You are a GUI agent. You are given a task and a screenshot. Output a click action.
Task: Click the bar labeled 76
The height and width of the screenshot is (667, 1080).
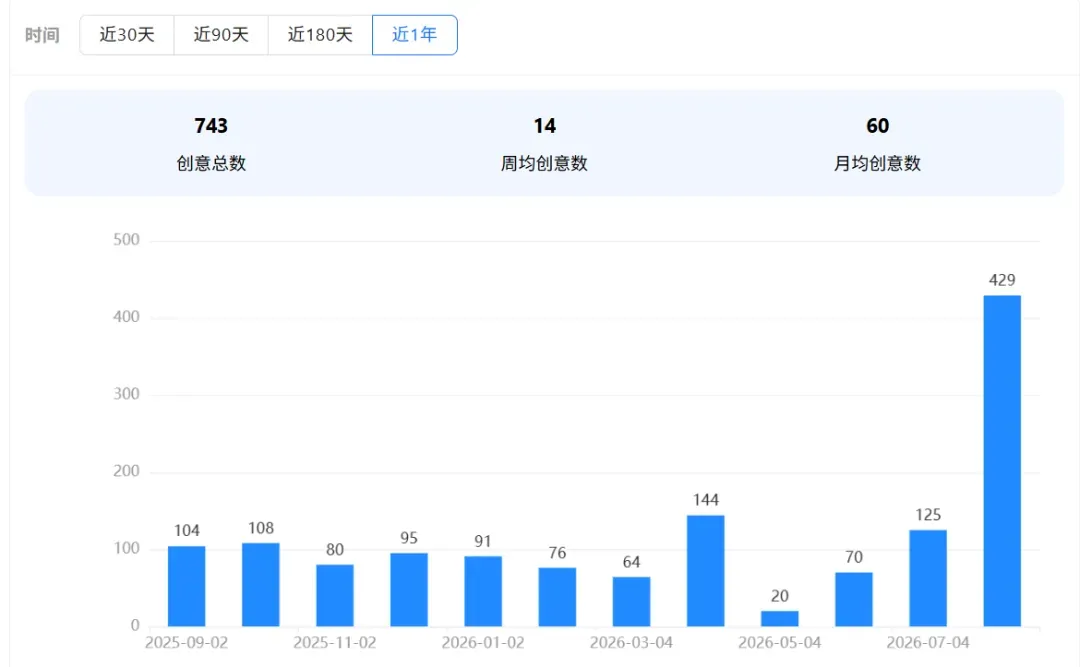click(557, 597)
